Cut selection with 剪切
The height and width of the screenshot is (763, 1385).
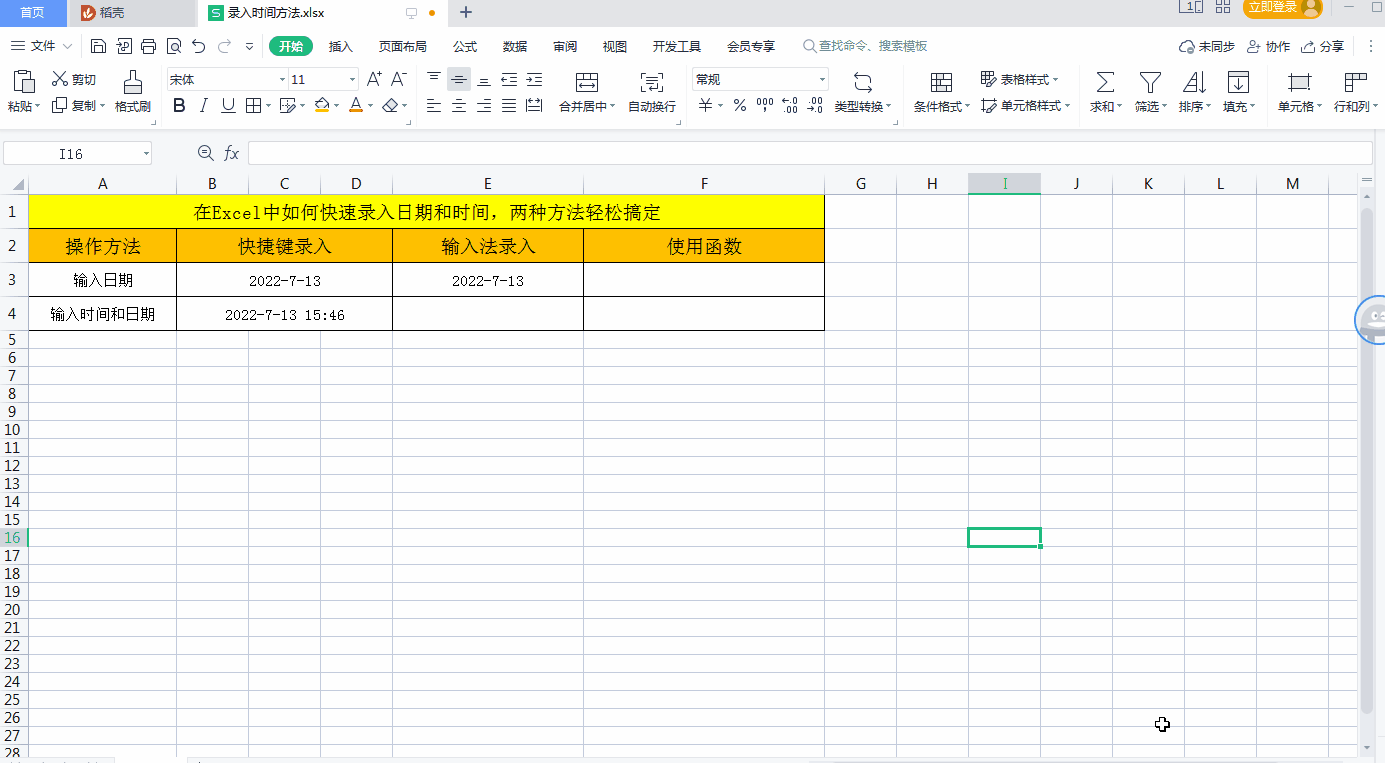coord(74,79)
